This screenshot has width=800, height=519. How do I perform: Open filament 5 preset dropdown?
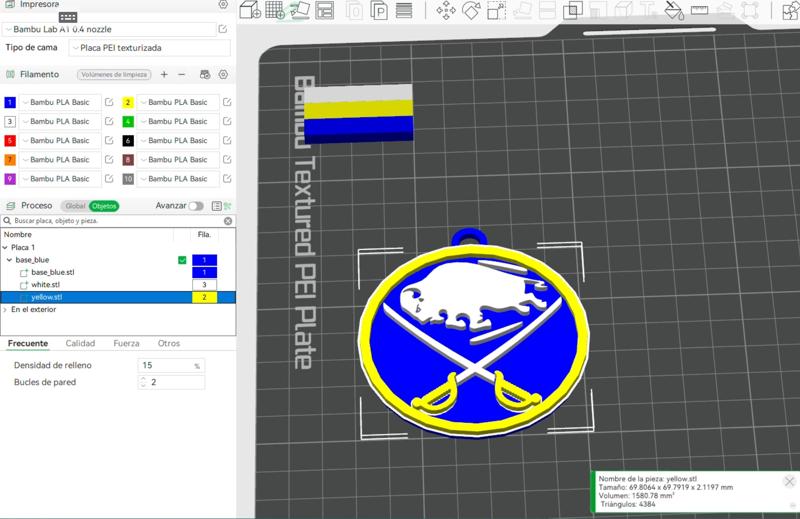coord(60,140)
